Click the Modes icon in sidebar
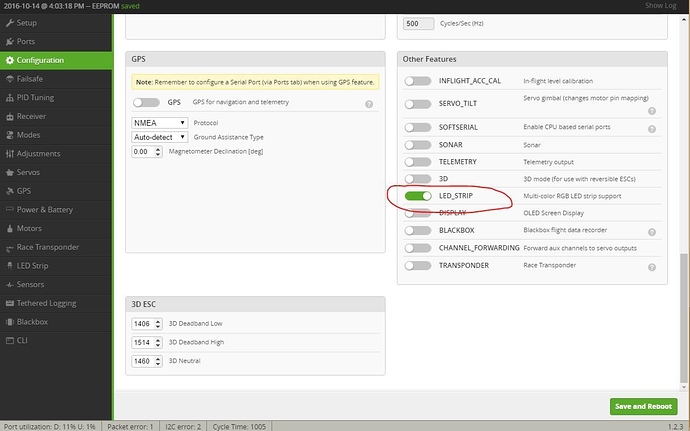 click(10, 135)
